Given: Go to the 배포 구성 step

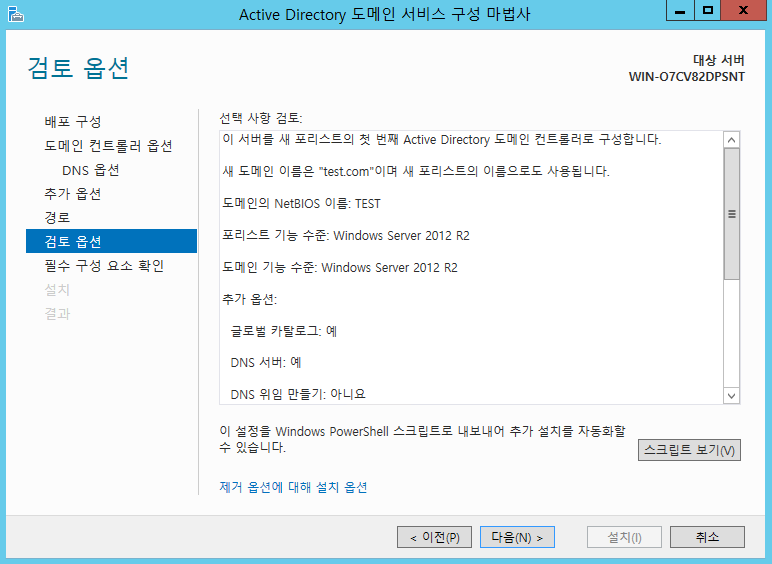Looking at the screenshot, I should [x=73, y=122].
